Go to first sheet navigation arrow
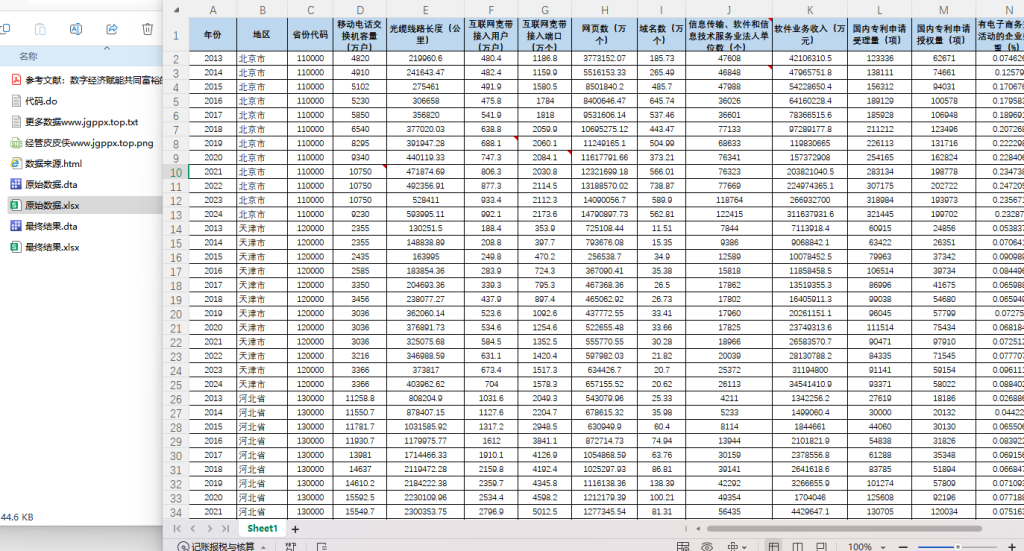Viewport: 1024px width, 551px height. click(177, 528)
